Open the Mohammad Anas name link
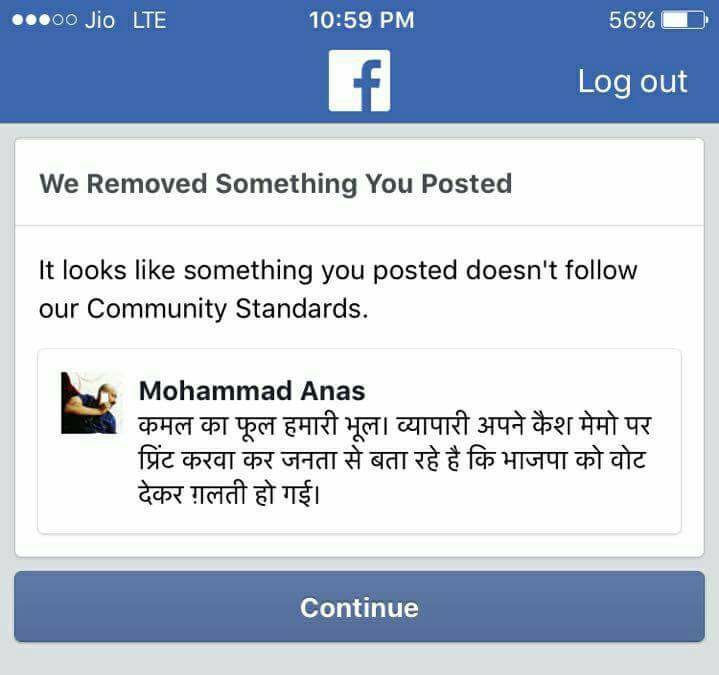Image resolution: width=719 pixels, height=675 pixels. [252, 391]
